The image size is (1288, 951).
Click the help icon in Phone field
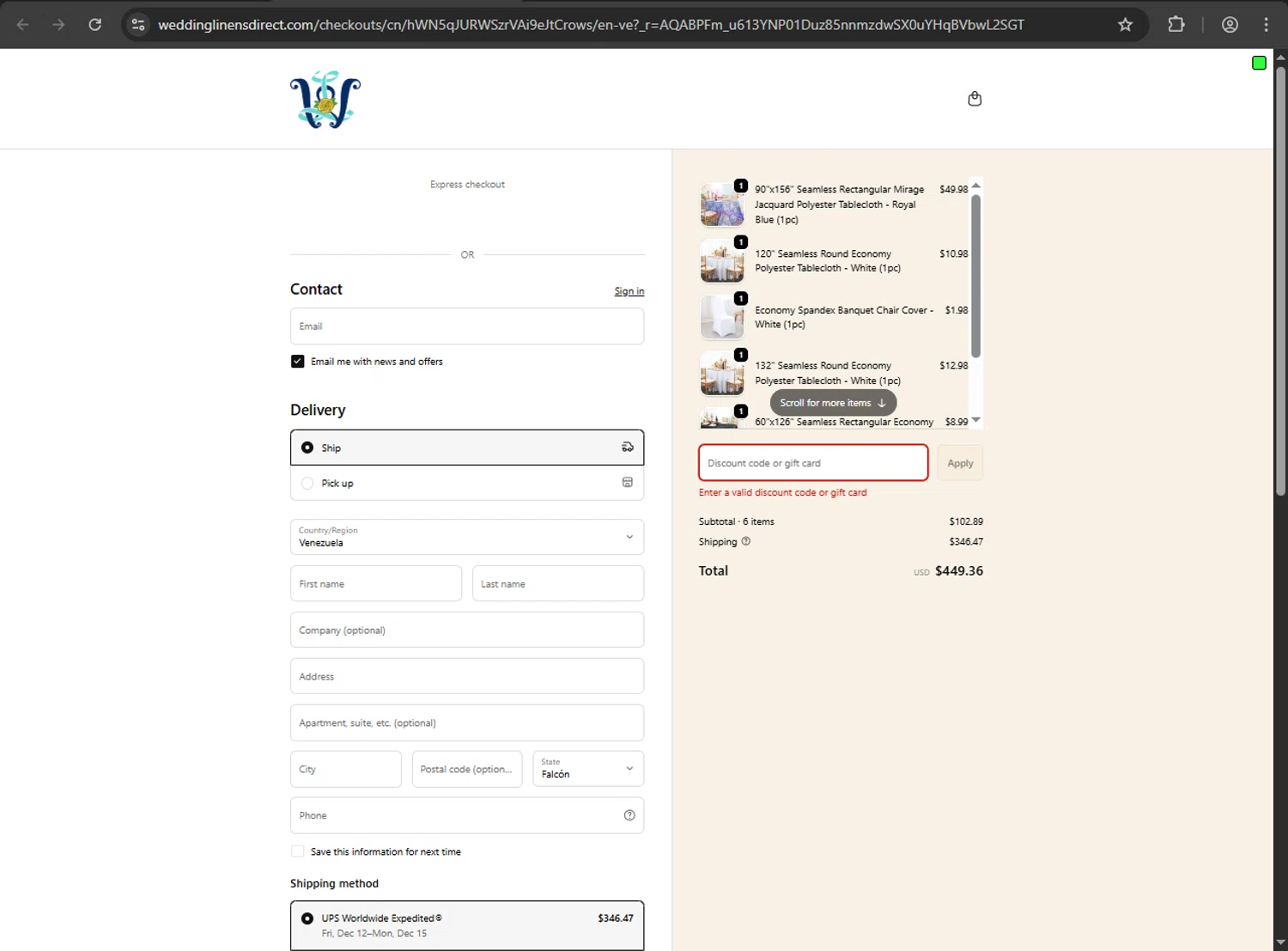629,815
